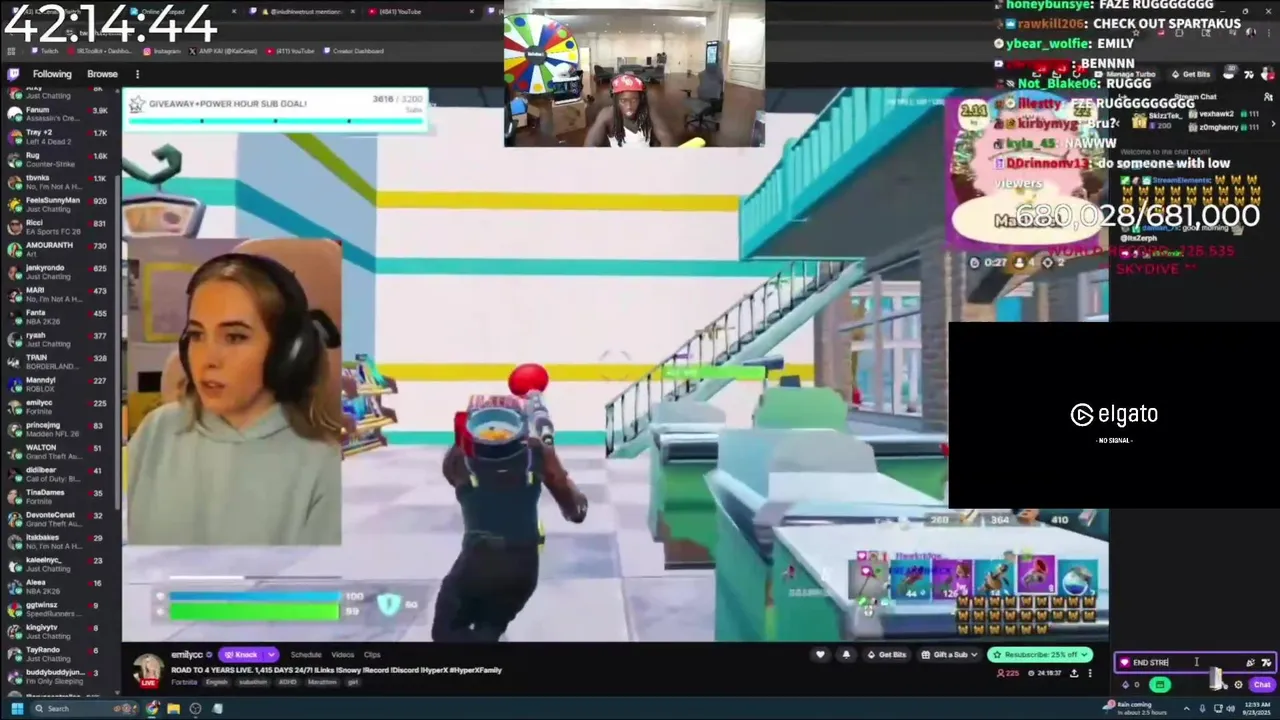Open itskbakes channel in sidebar
Viewport: 1280px width, 720px height.
click(60, 541)
